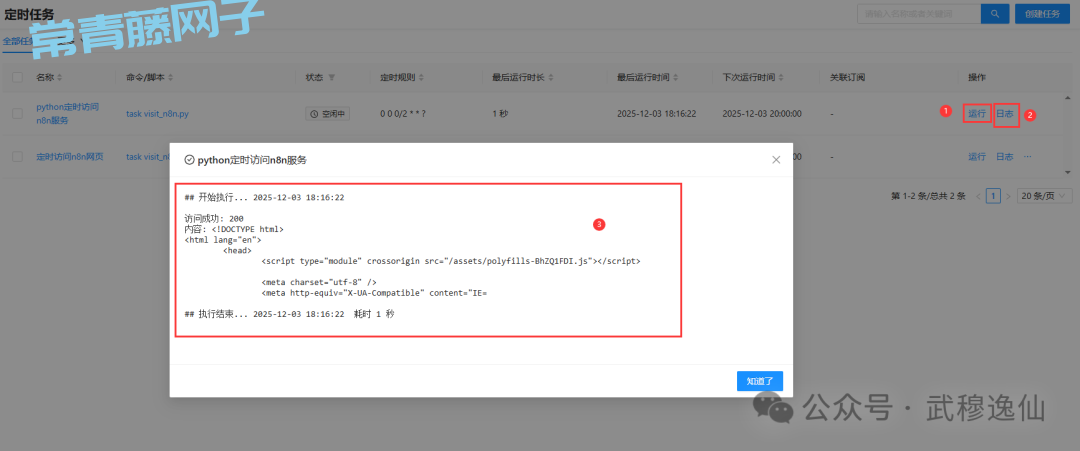Viewport: 1080px width, 451px height.
Task: Click the task name search input field
Action: [x=917, y=13]
